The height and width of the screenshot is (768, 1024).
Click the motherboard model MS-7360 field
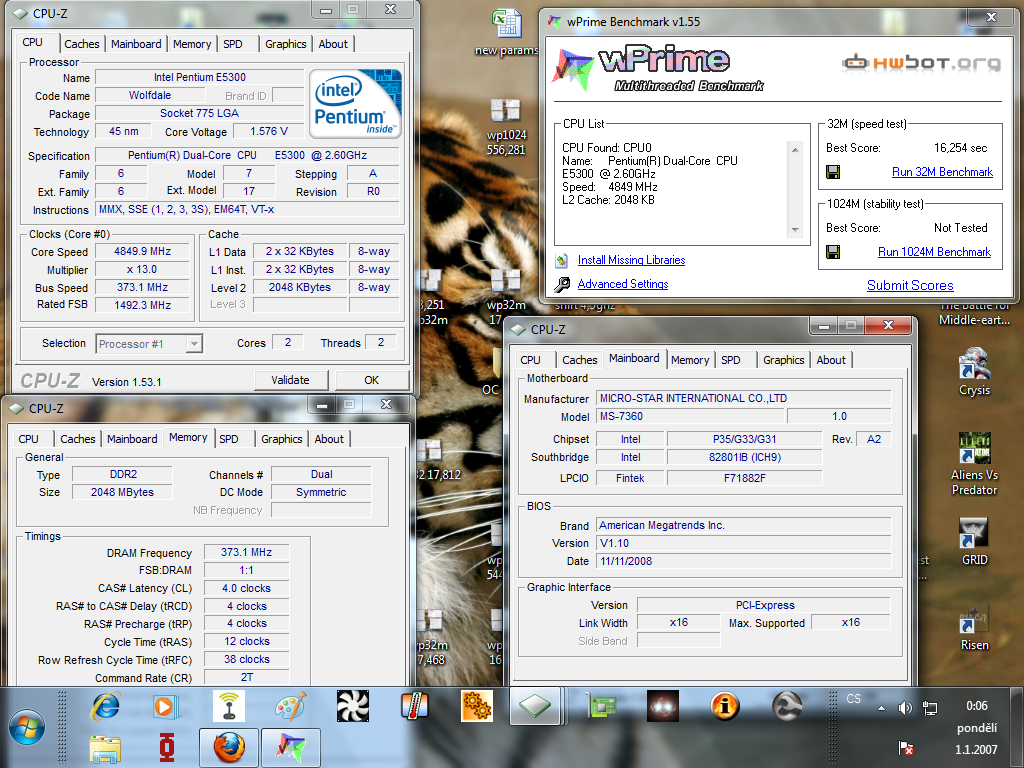pos(689,416)
